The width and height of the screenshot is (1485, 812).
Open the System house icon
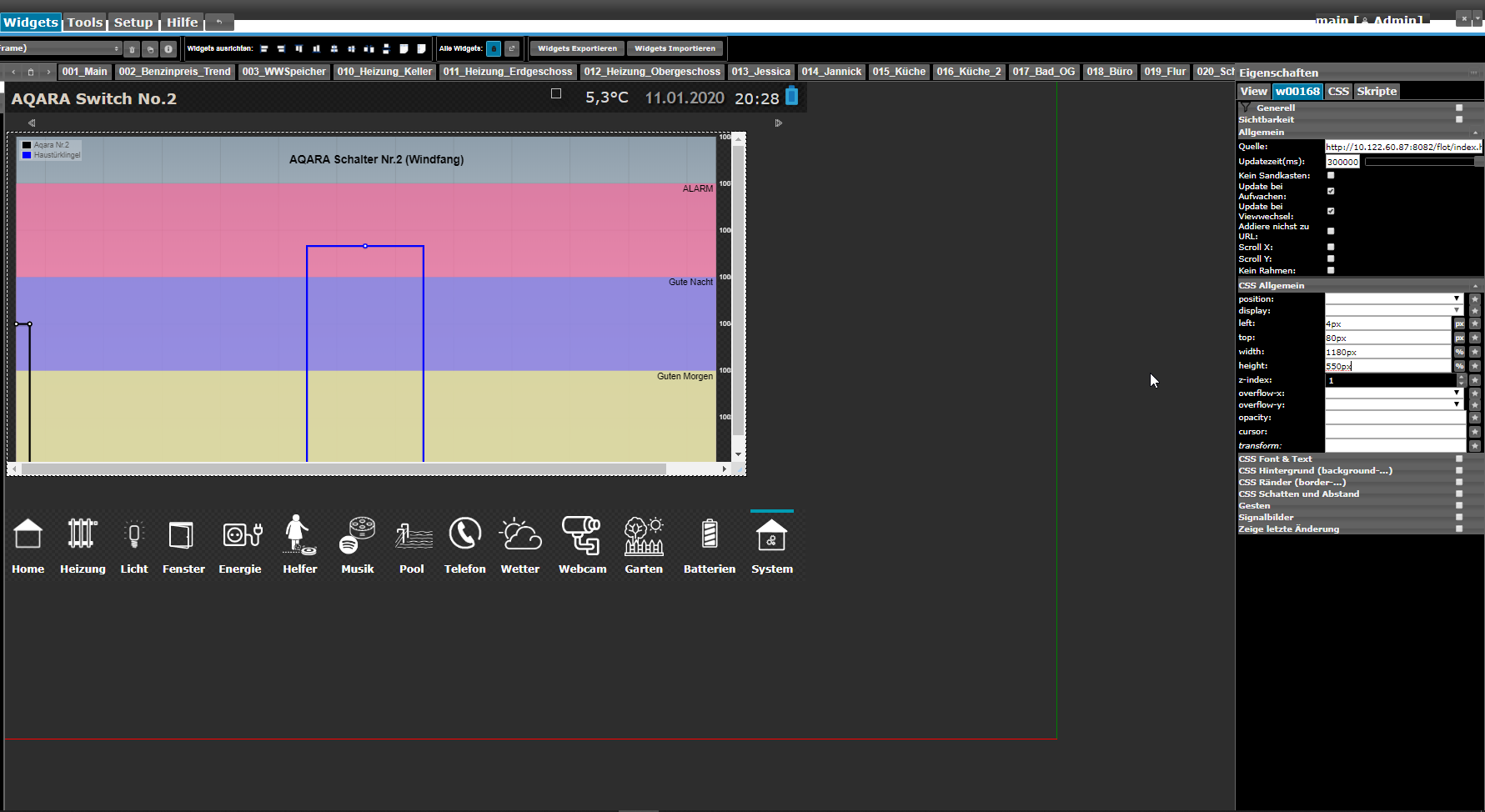click(x=771, y=535)
